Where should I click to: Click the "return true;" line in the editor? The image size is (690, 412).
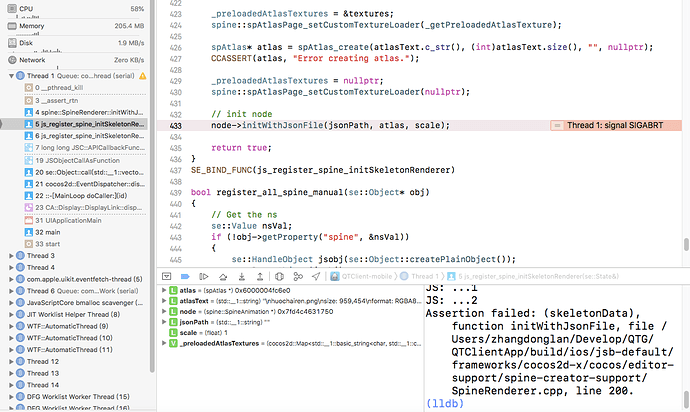[x=241, y=148]
